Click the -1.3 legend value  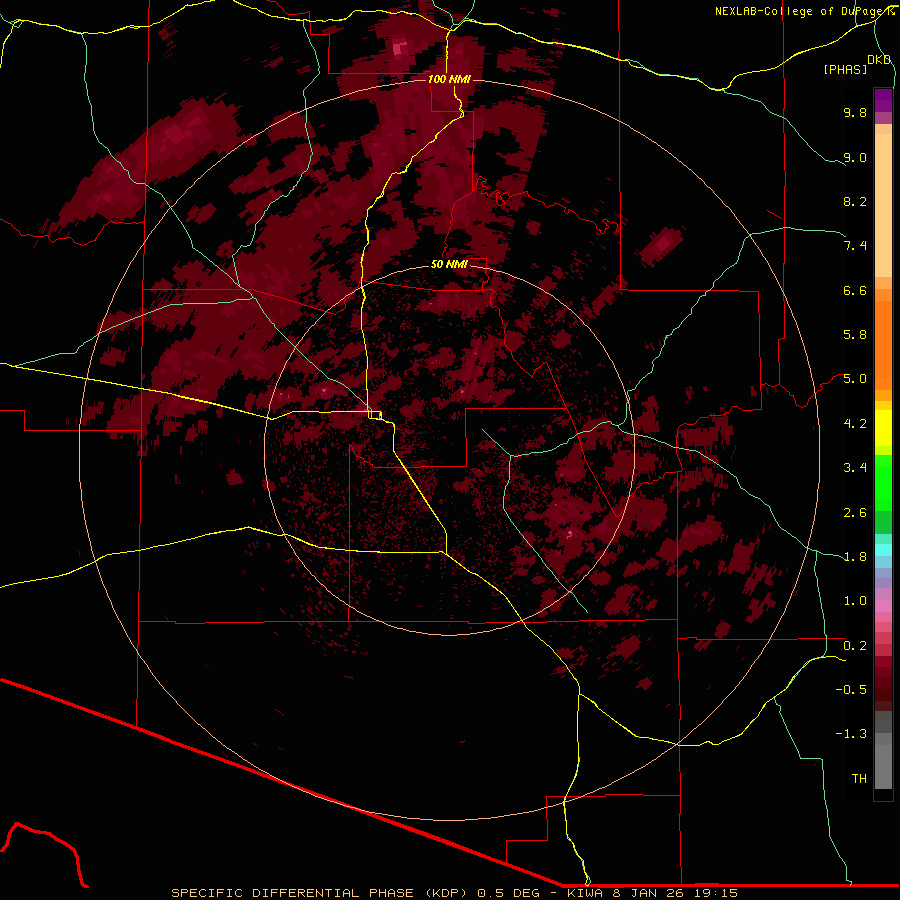[851, 734]
